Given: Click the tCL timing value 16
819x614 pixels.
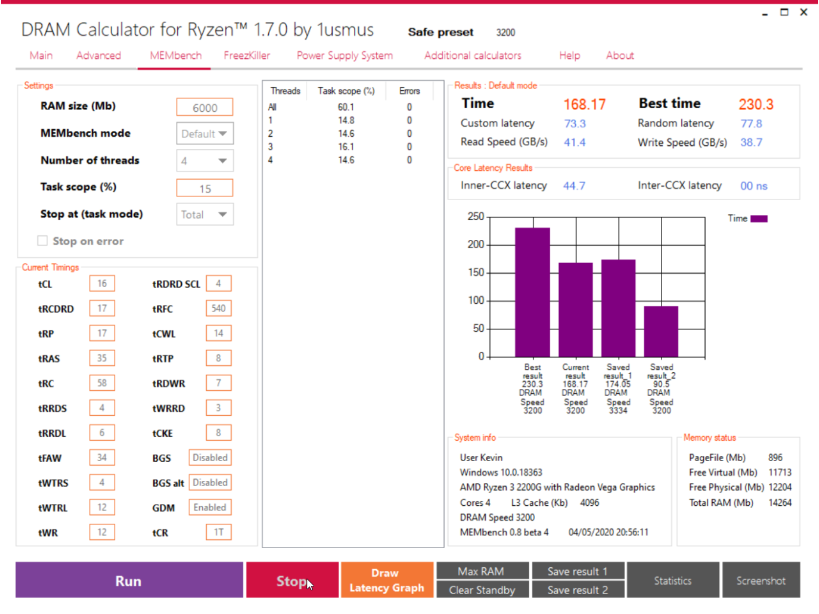Looking at the screenshot, I should pos(102,284).
